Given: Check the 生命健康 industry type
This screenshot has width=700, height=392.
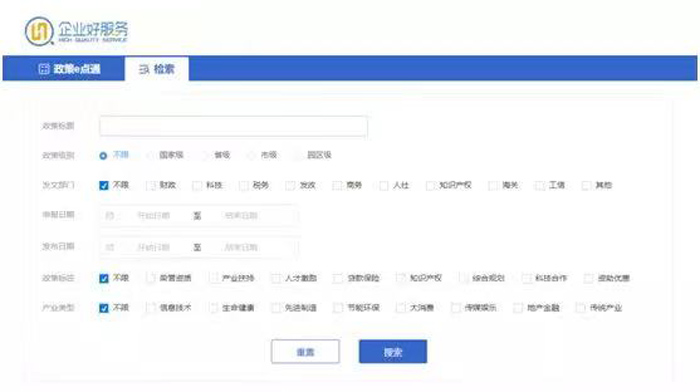Looking at the screenshot, I should [x=213, y=308].
